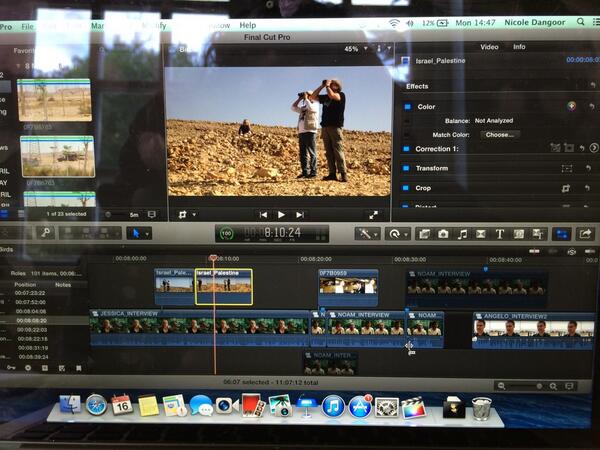Open the Themes browser icon
The image size is (600, 450).
538,234
